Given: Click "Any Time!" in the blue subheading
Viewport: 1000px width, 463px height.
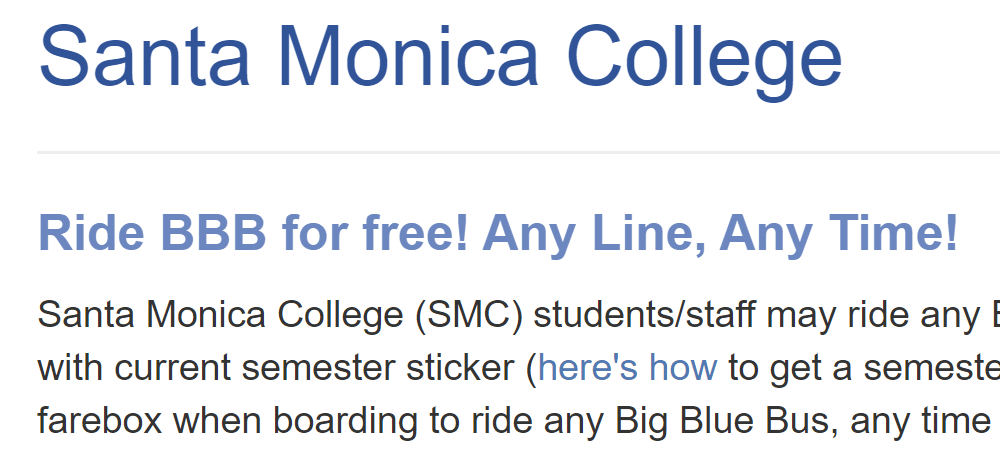Looking at the screenshot, I should (839, 235).
